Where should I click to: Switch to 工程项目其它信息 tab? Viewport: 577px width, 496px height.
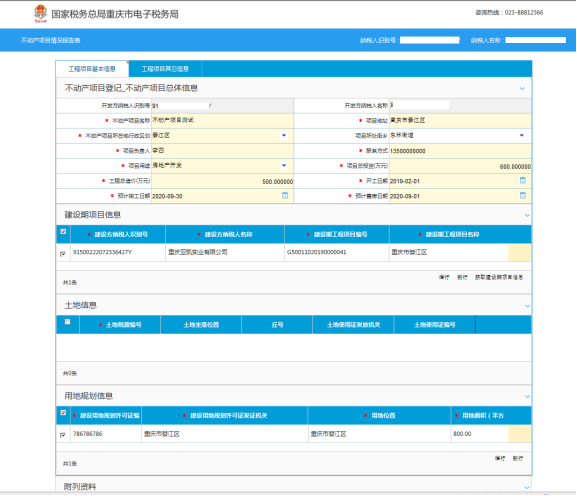point(165,69)
